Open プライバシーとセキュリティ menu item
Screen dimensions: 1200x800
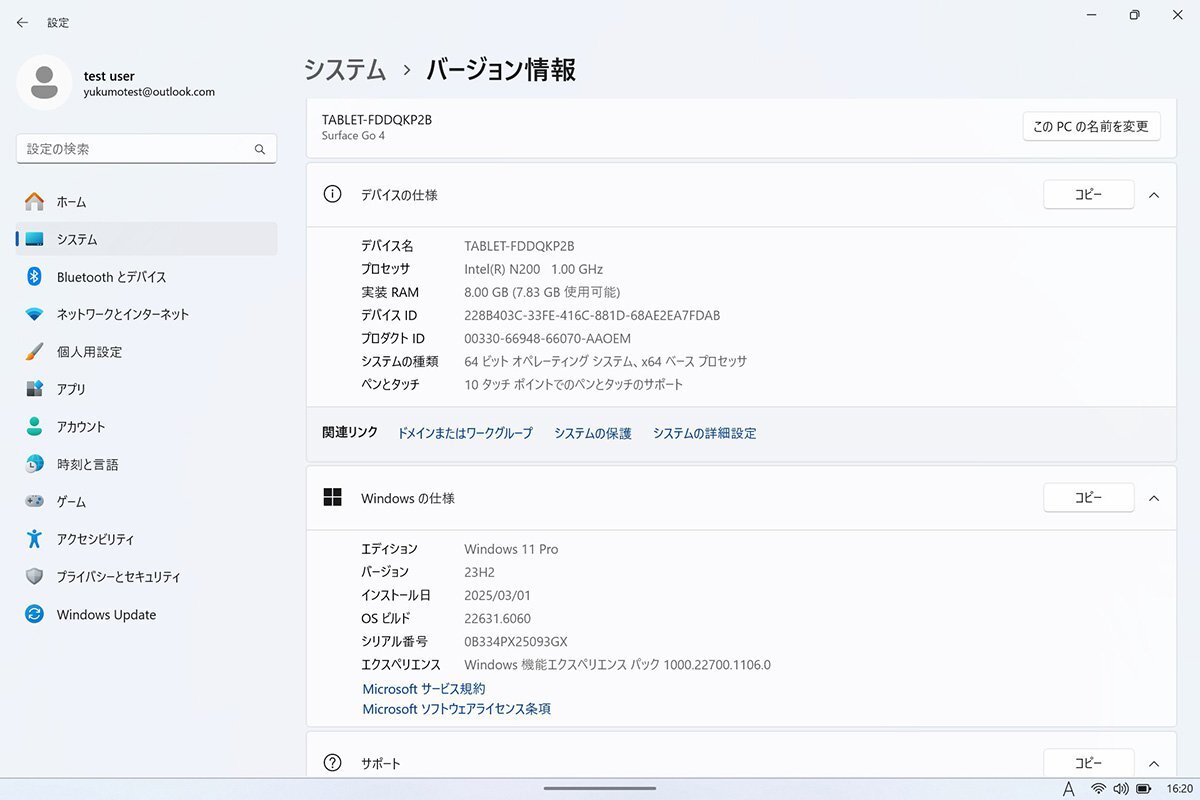tap(118, 577)
